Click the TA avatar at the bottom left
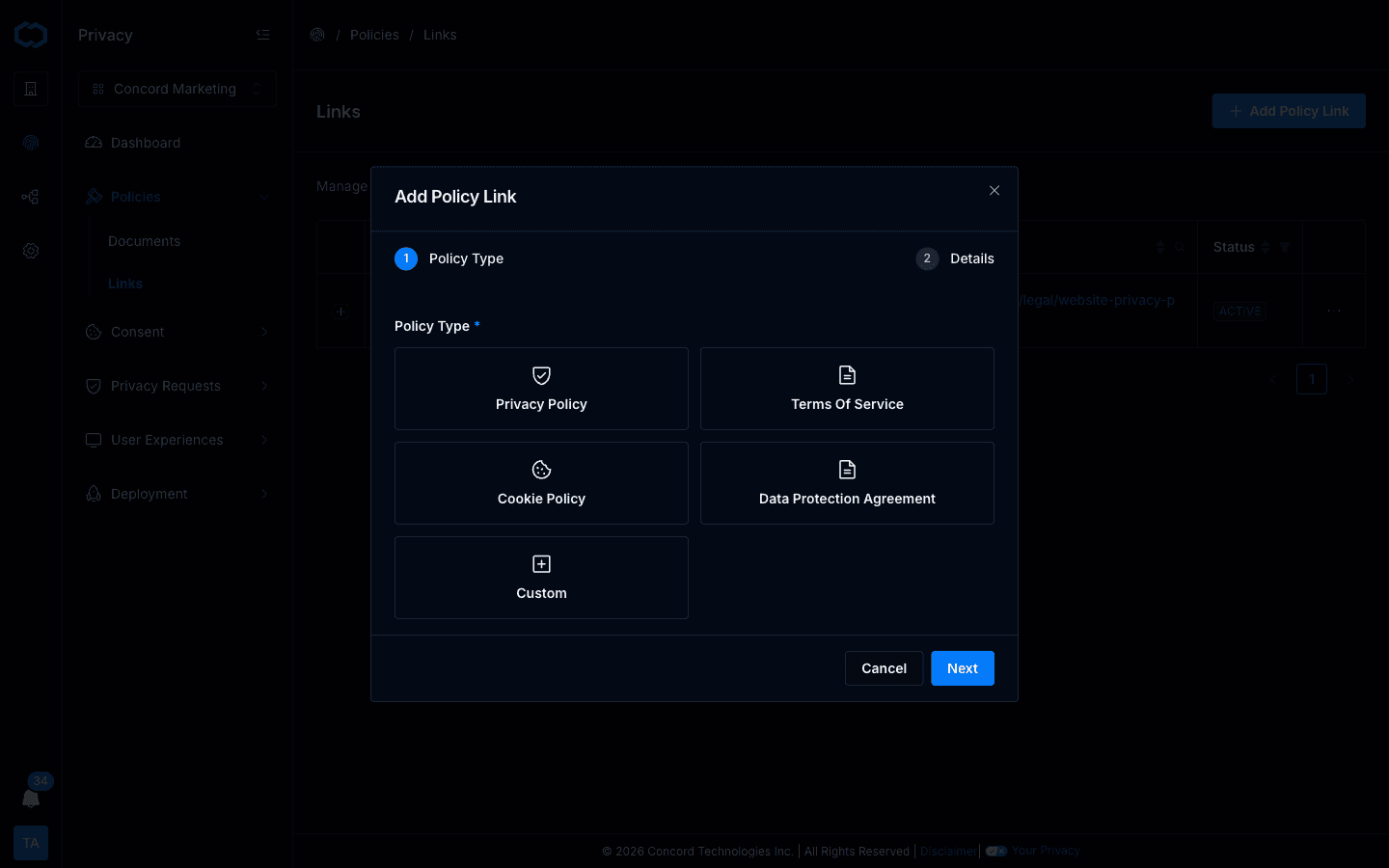 tap(30, 843)
